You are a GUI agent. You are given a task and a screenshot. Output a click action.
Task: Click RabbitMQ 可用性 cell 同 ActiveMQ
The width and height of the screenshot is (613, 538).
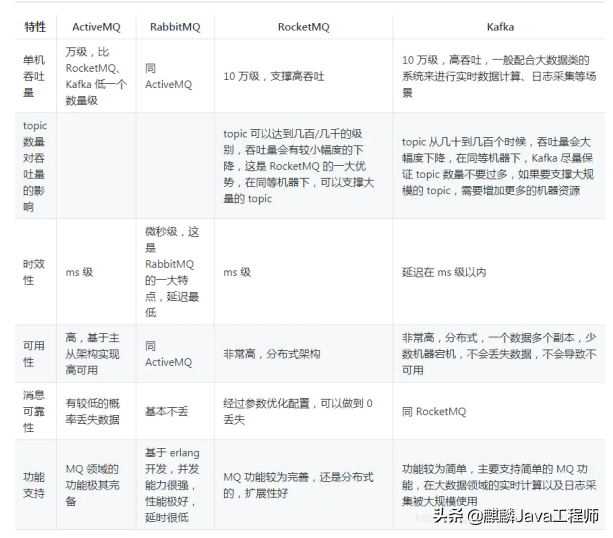pos(168,354)
